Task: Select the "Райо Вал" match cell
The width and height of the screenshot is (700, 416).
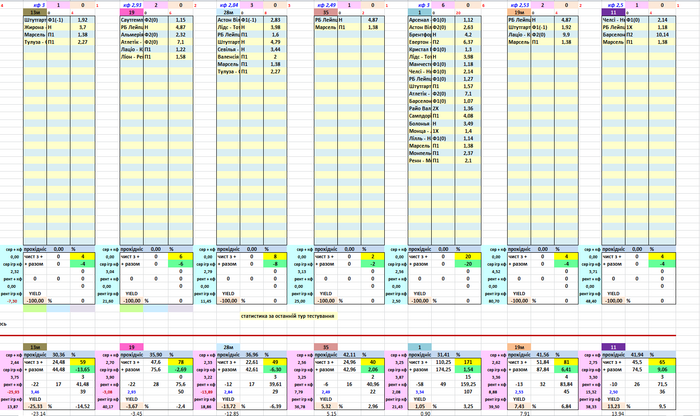Action: [420, 108]
